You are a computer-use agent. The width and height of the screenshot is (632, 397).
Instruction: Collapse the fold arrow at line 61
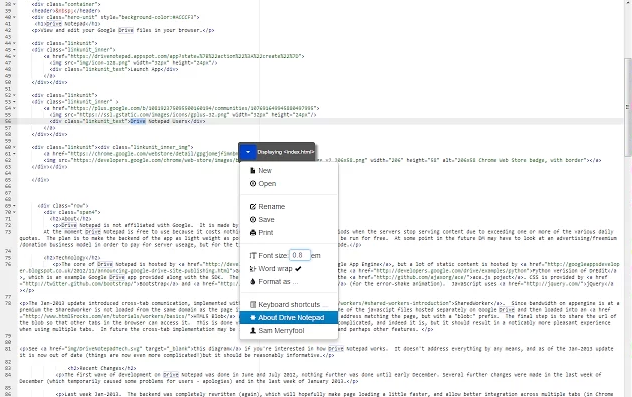coord(15,154)
